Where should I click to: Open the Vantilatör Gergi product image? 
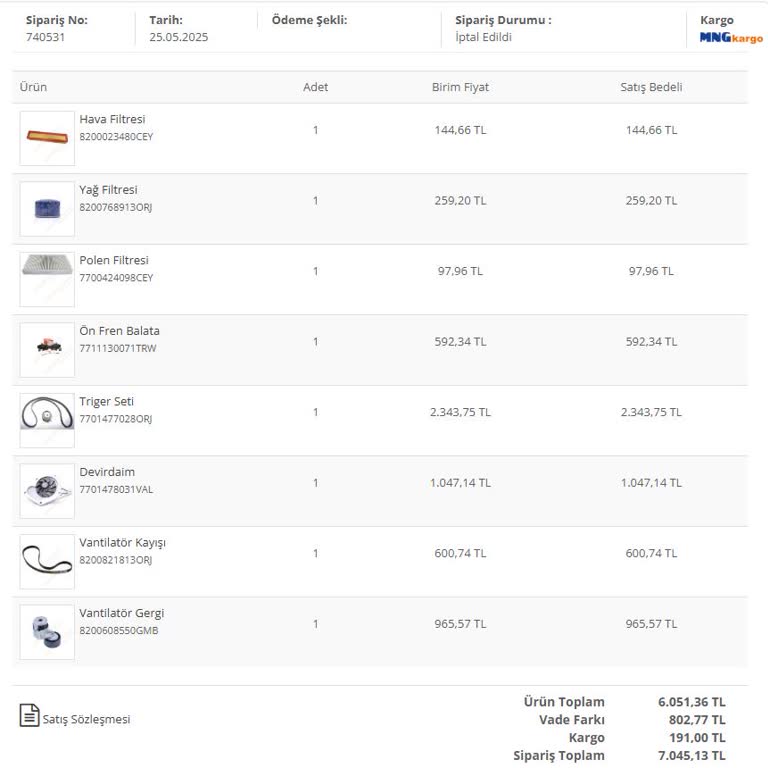47,631
